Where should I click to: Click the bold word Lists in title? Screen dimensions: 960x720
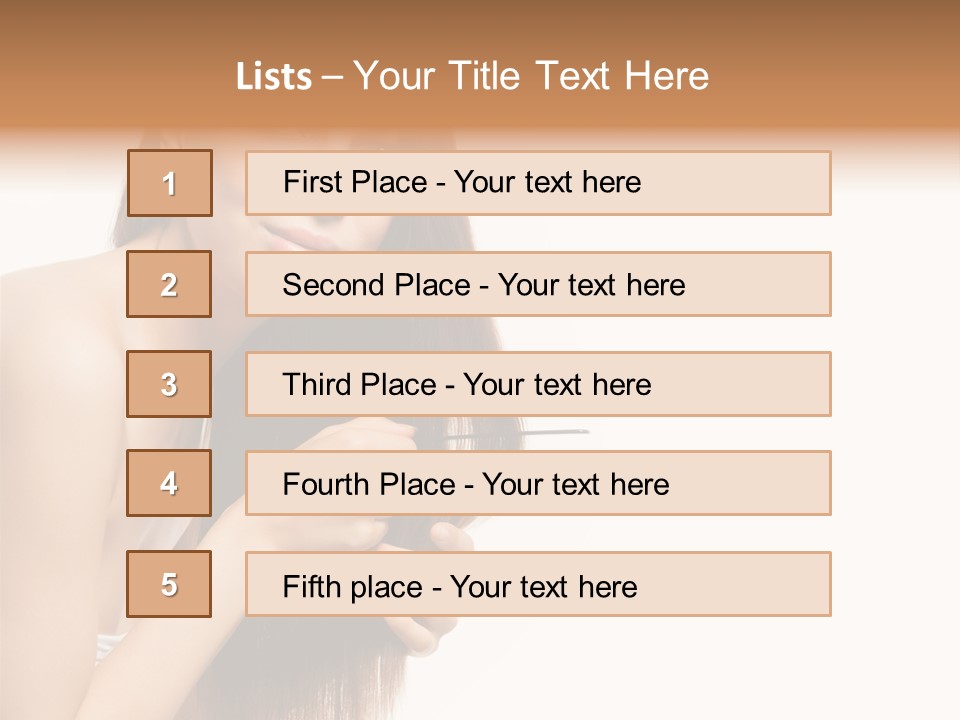click(274, 77)
